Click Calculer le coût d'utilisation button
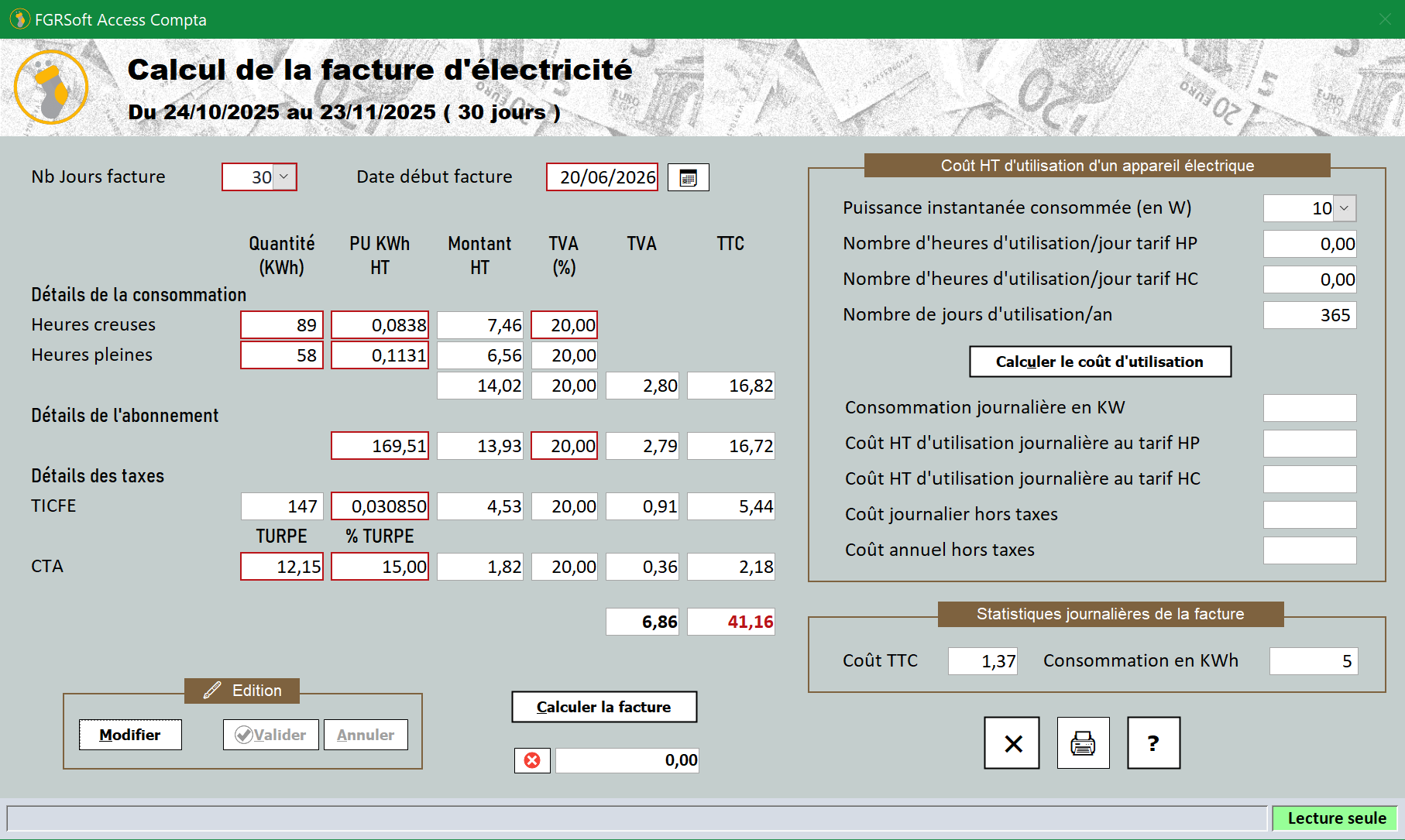 1100,362
